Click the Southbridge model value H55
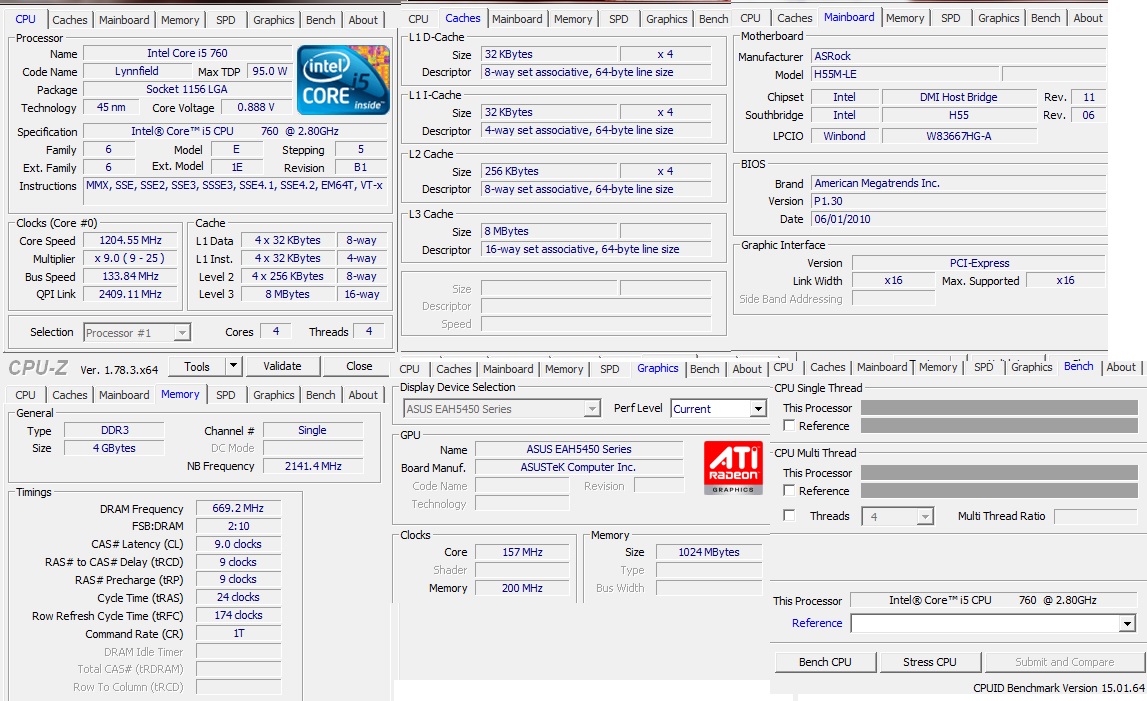This screenshot has width=1147, height=701. point(959,115)
